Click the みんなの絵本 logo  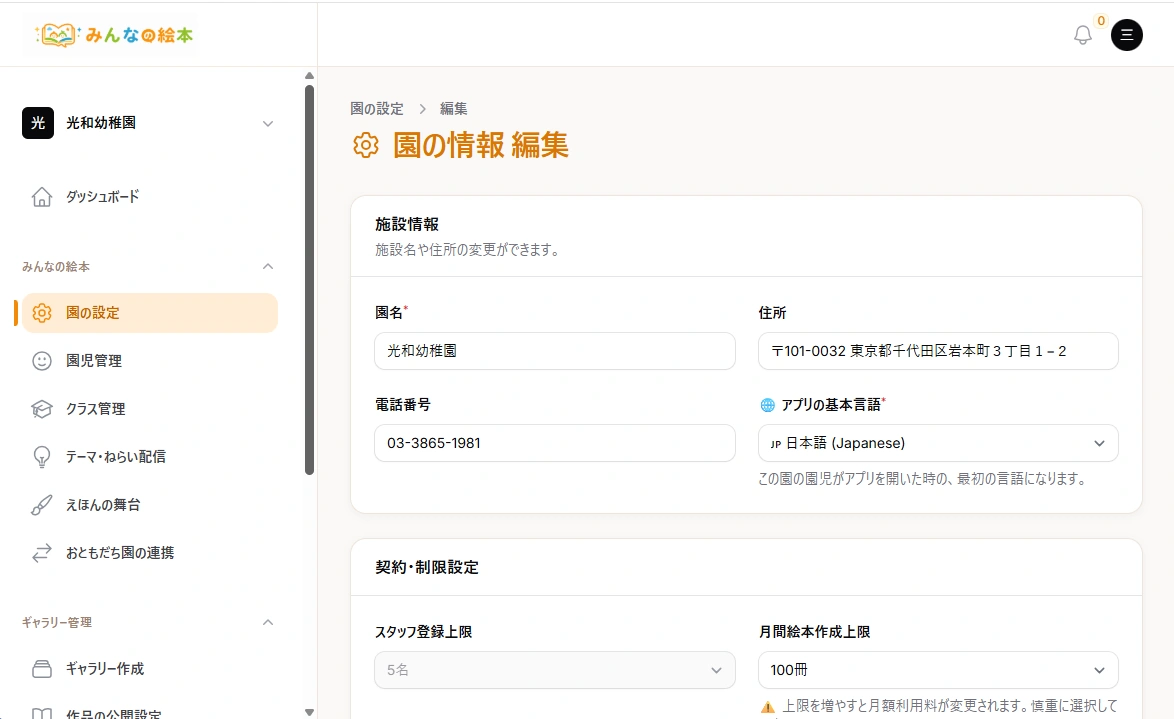[112, 34]
